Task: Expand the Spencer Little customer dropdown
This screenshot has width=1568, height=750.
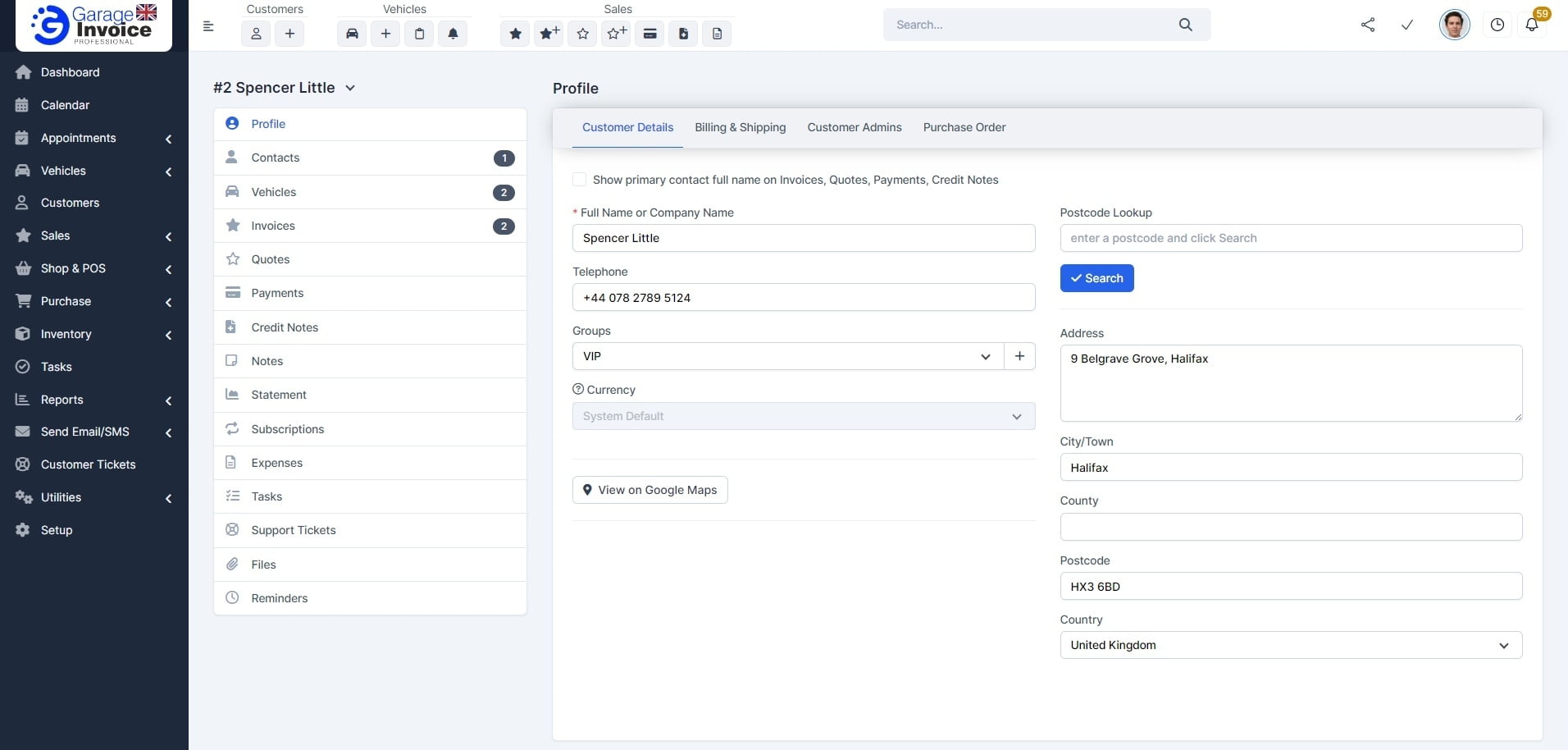Action: [350, 88]
